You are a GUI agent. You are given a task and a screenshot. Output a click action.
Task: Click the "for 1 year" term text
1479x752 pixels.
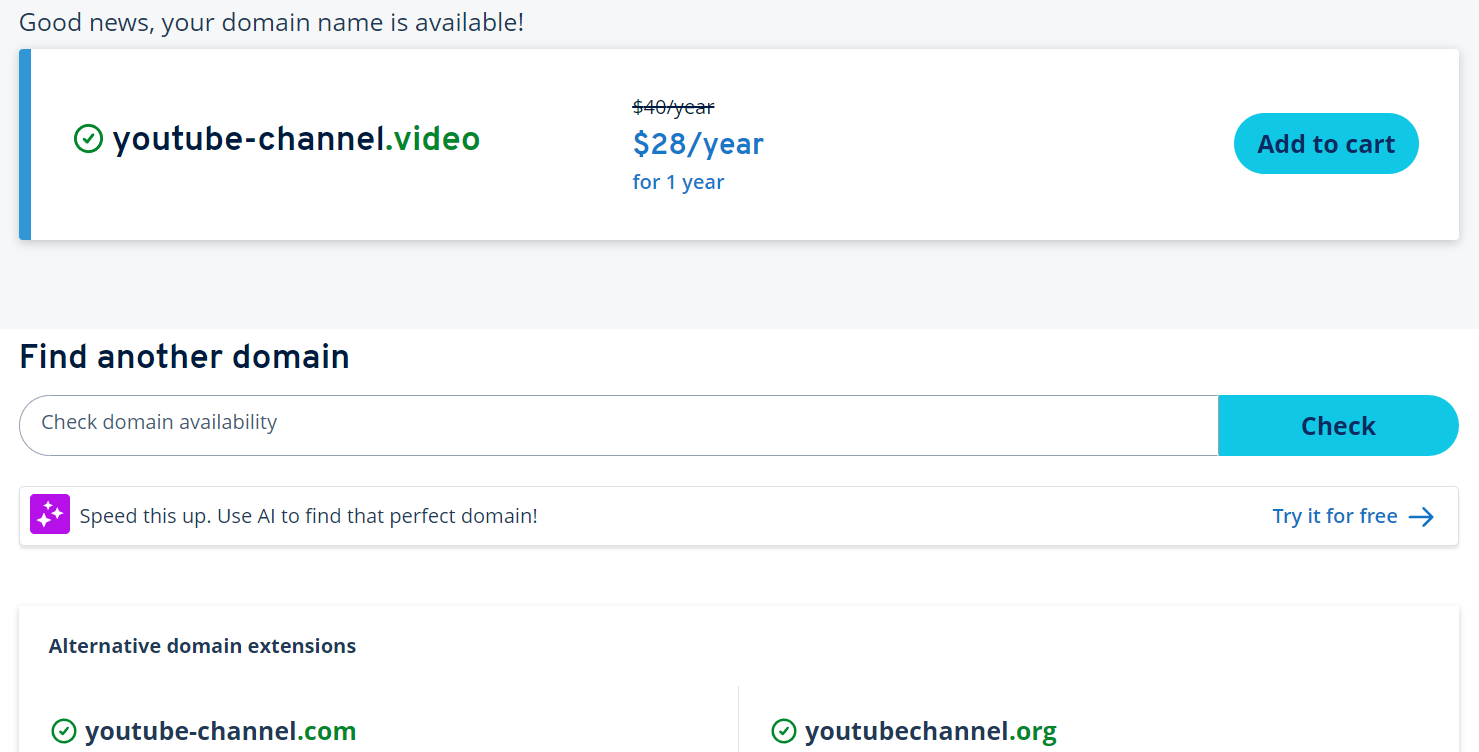(678, 182)
